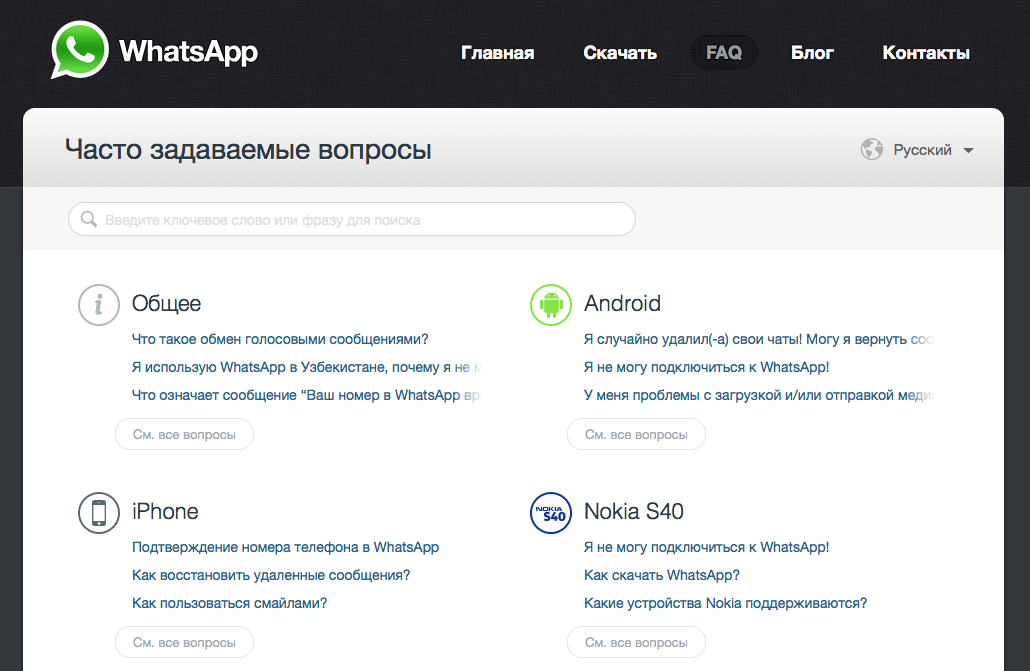Click the magnifier search icon
The height and width of the screenshot is (671, 1030).
[x=89, y=219]
